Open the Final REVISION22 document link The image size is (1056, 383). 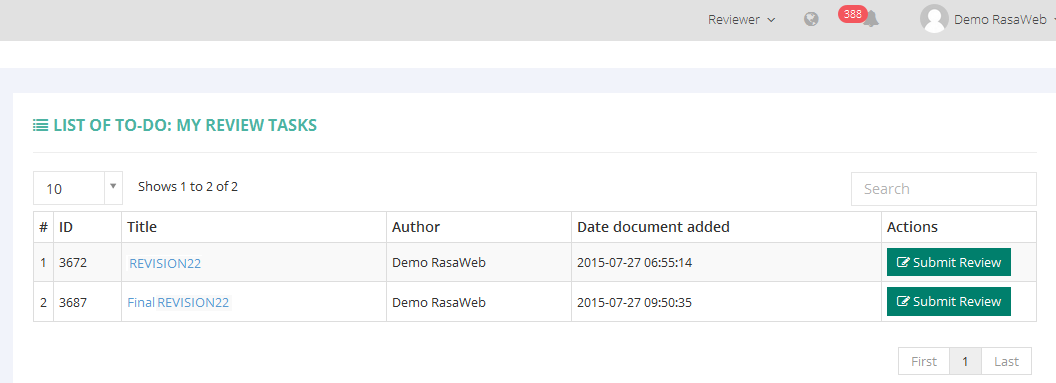click(178, 302)
